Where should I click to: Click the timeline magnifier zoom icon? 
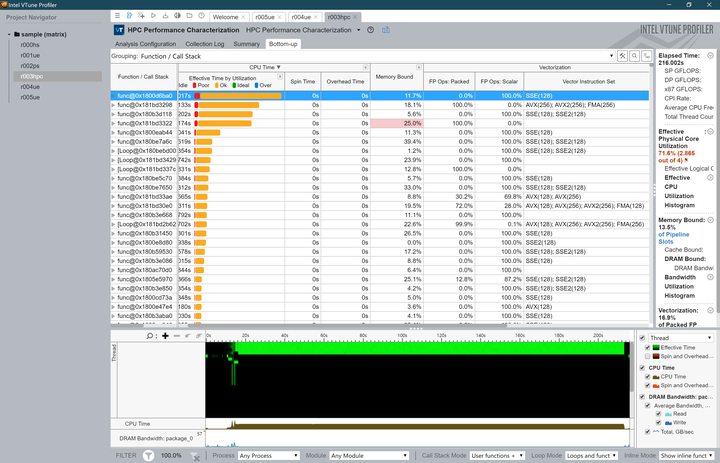pyautogui.click(x=150, y=336)
